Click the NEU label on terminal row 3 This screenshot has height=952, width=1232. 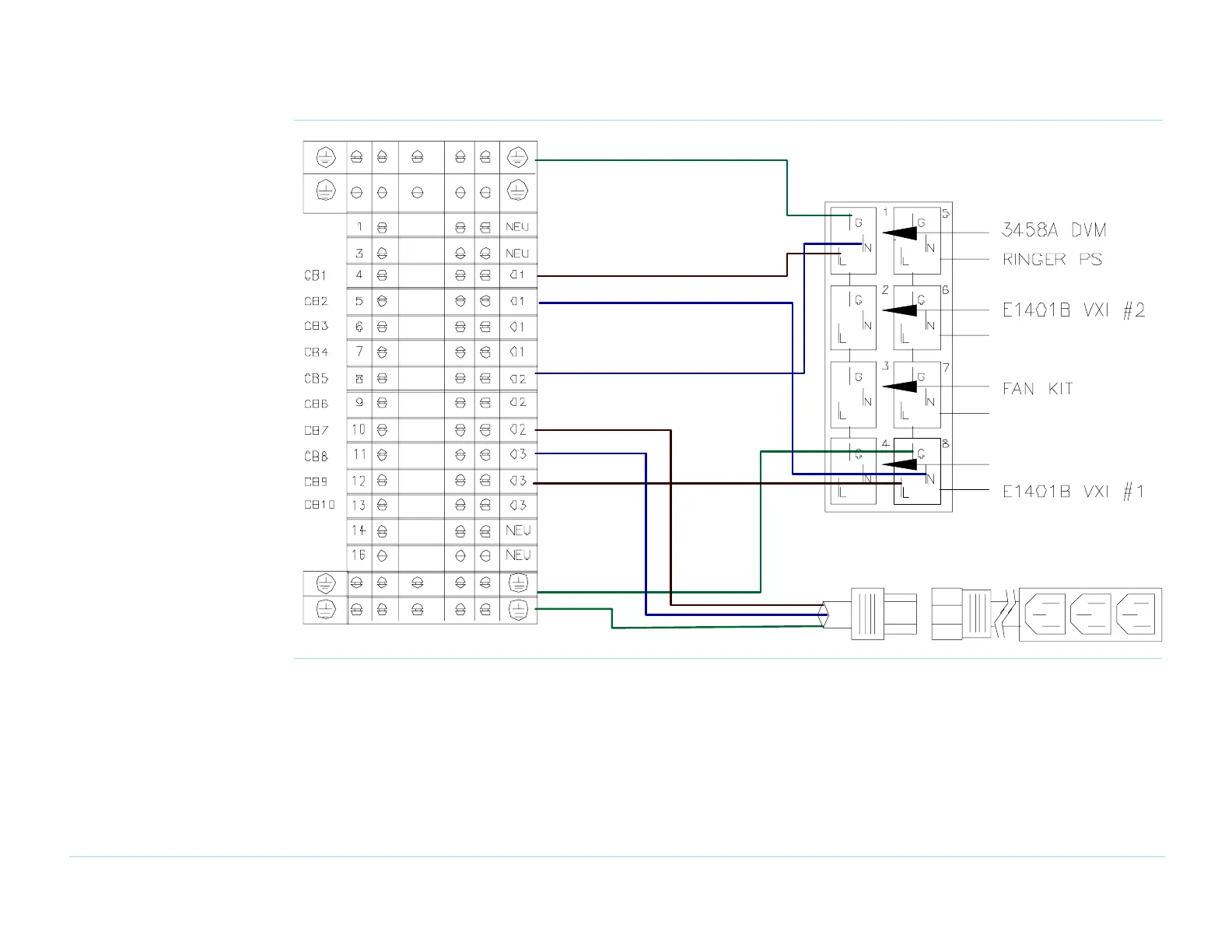517,254
